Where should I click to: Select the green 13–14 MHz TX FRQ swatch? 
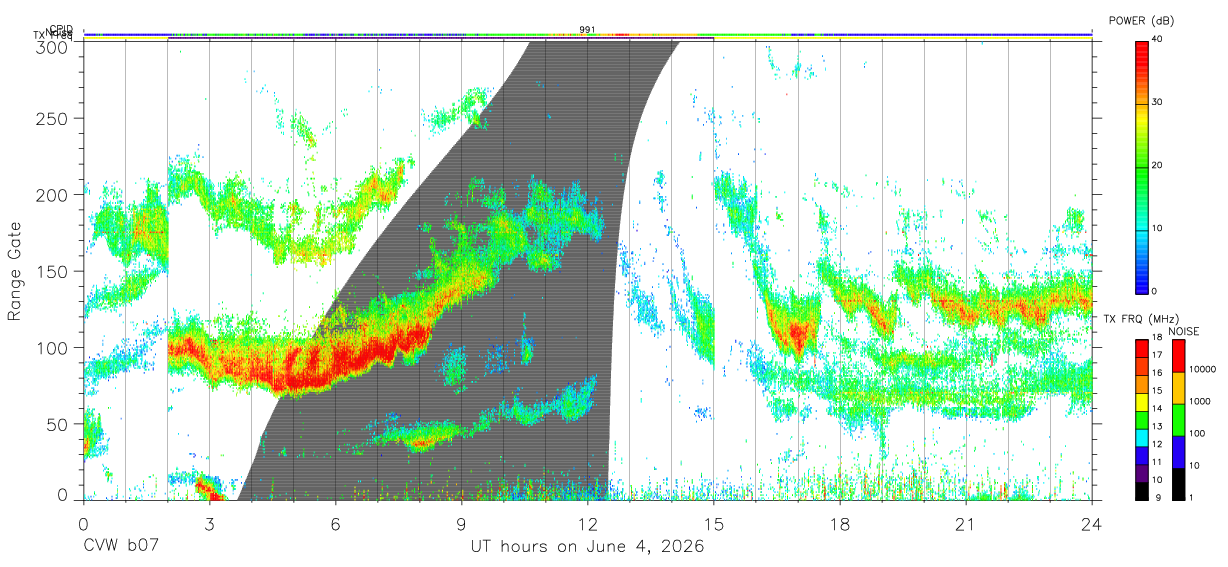(1141, 419)
